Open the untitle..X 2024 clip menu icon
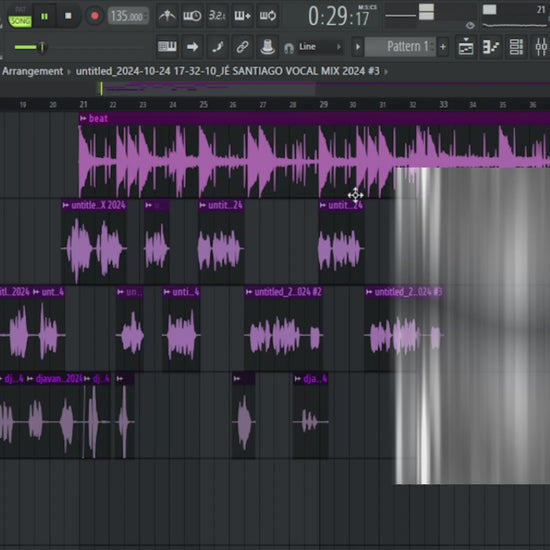Image resolution: width=550 pixels, height=550 pixels. [66, 205]
